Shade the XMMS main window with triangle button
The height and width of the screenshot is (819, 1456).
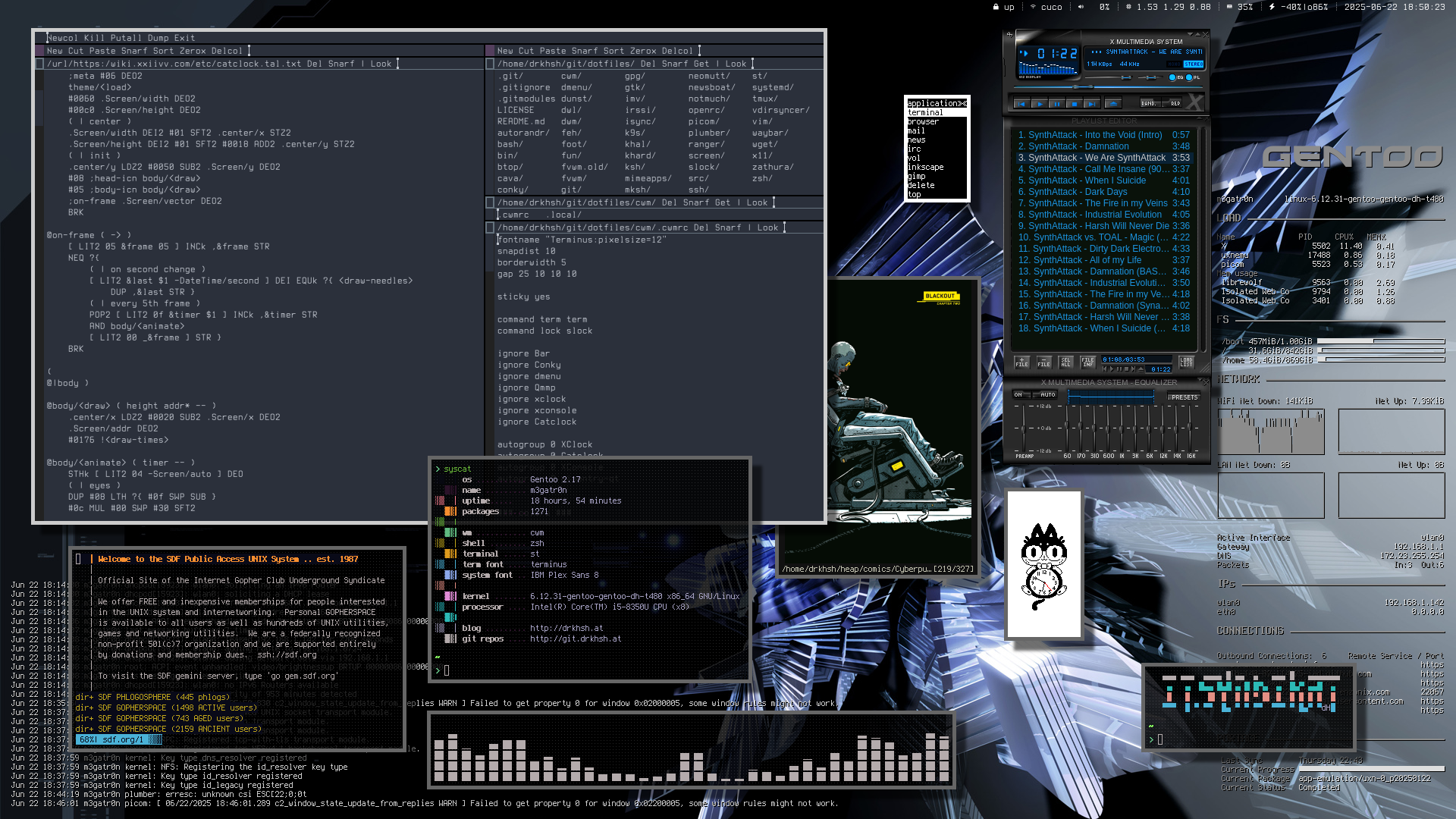(1198, 34)
